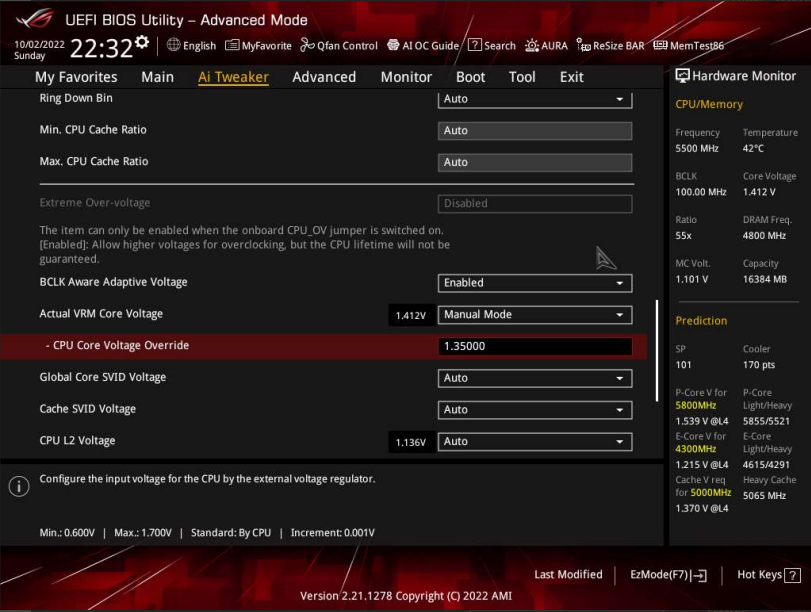This screenshot has width=811, height=612.
Task: Click the Hot Keys button
Action: (x=768, y=575)
